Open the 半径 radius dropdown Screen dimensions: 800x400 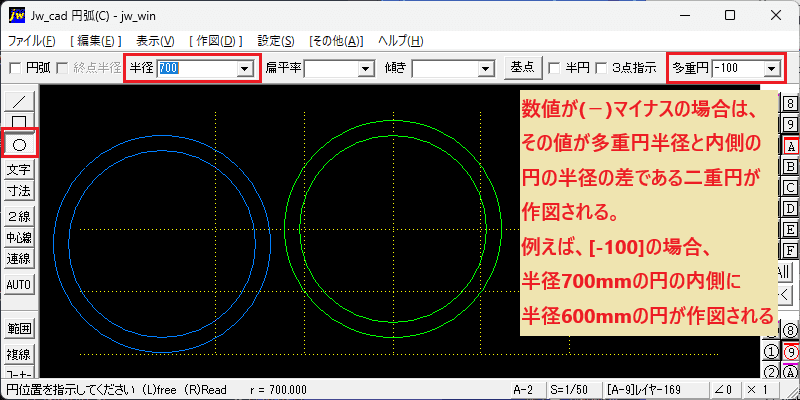point(244,68)
